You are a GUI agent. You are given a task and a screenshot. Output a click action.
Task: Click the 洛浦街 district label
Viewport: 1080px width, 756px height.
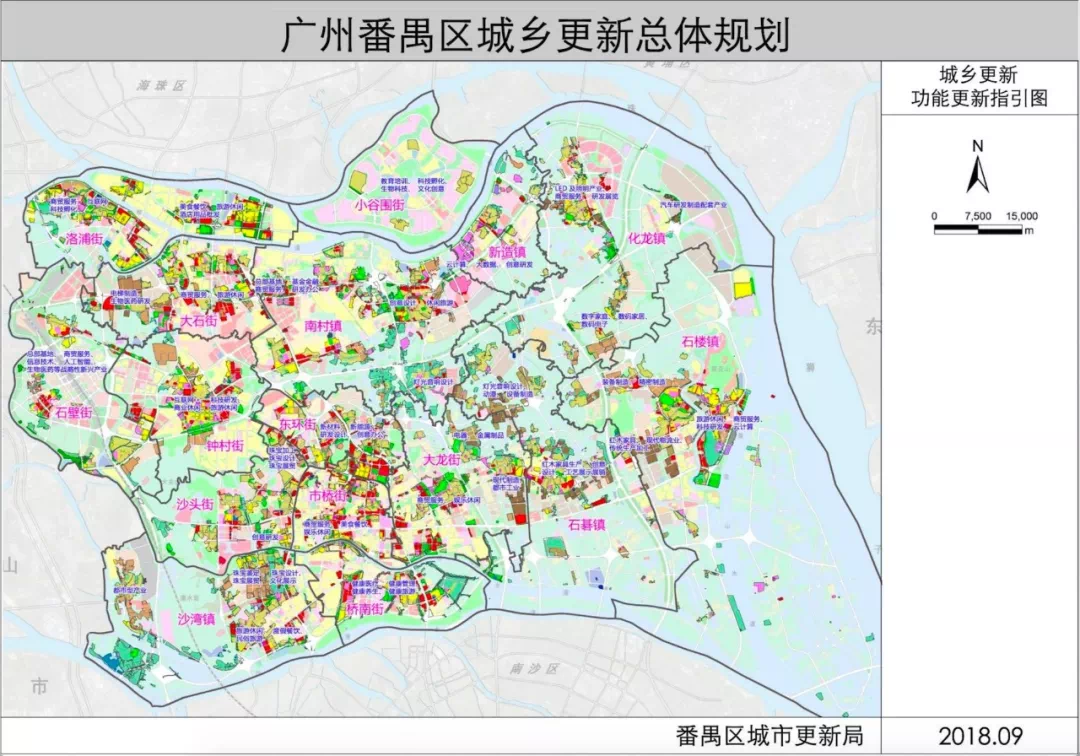85,239
